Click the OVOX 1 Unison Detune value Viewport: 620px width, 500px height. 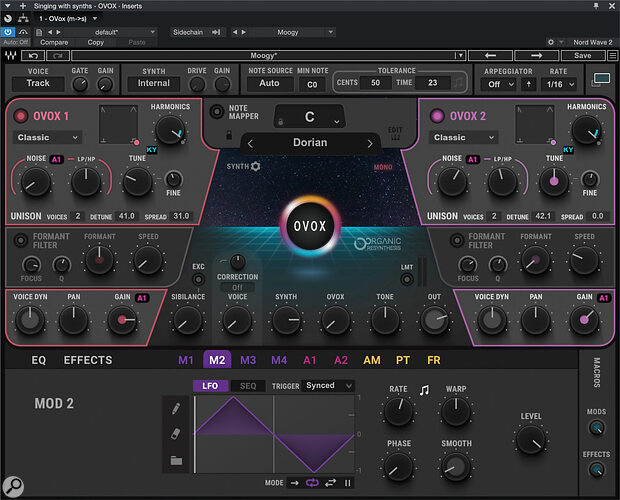click(127, 216)
